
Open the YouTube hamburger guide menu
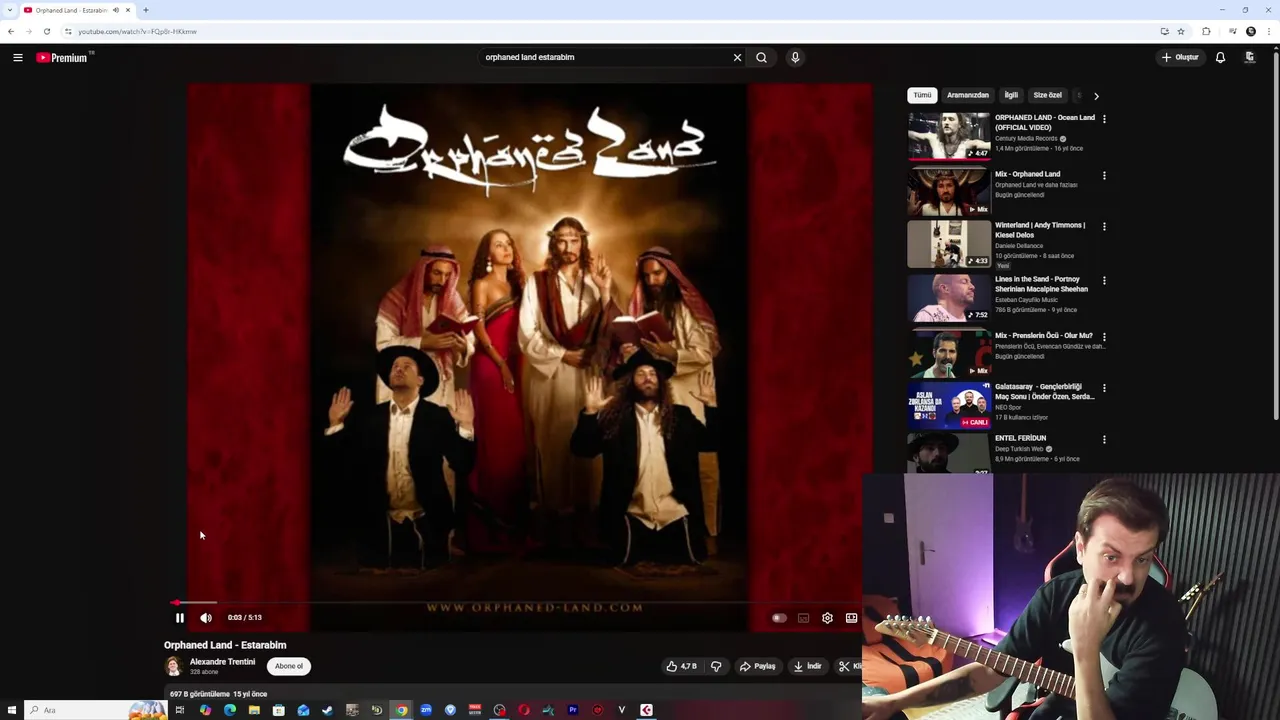pos(18,58)
